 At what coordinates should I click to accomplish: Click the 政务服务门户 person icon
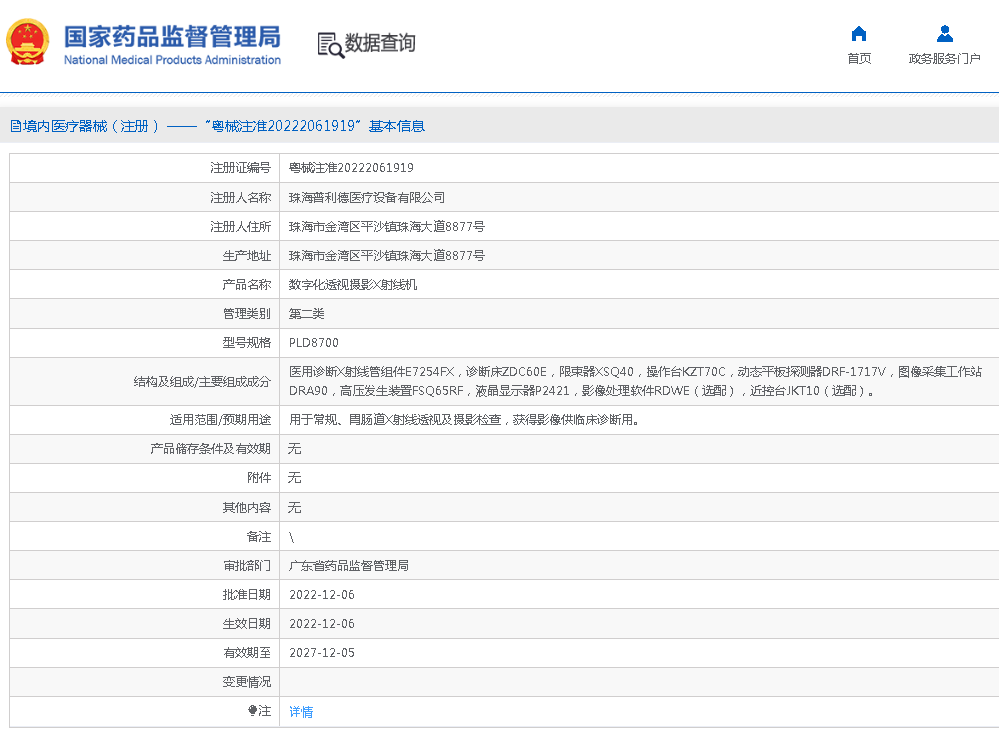[x=944, y=33]
